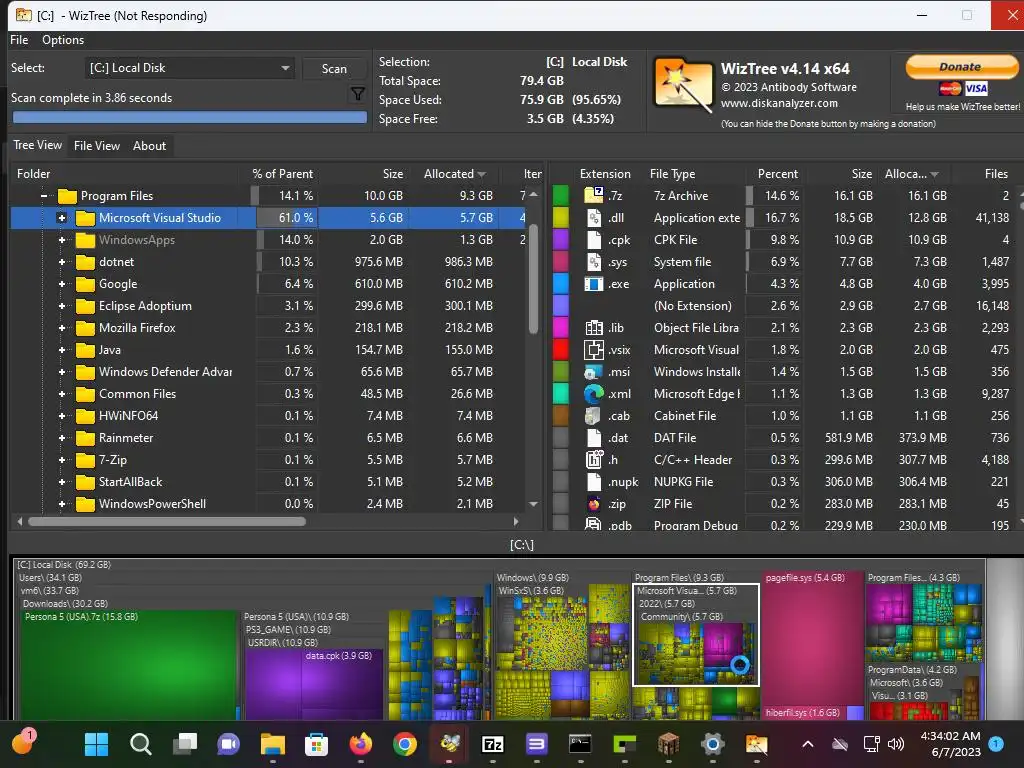Open the Options menu
Image resolution: width=1024 pixels, height=768 pixels.
(63, 40)
